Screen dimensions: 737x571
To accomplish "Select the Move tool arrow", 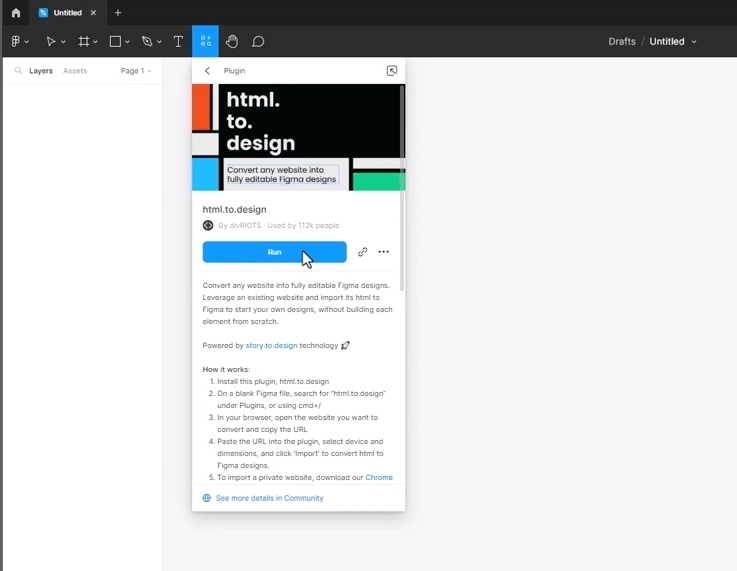I will click(51, 41).
